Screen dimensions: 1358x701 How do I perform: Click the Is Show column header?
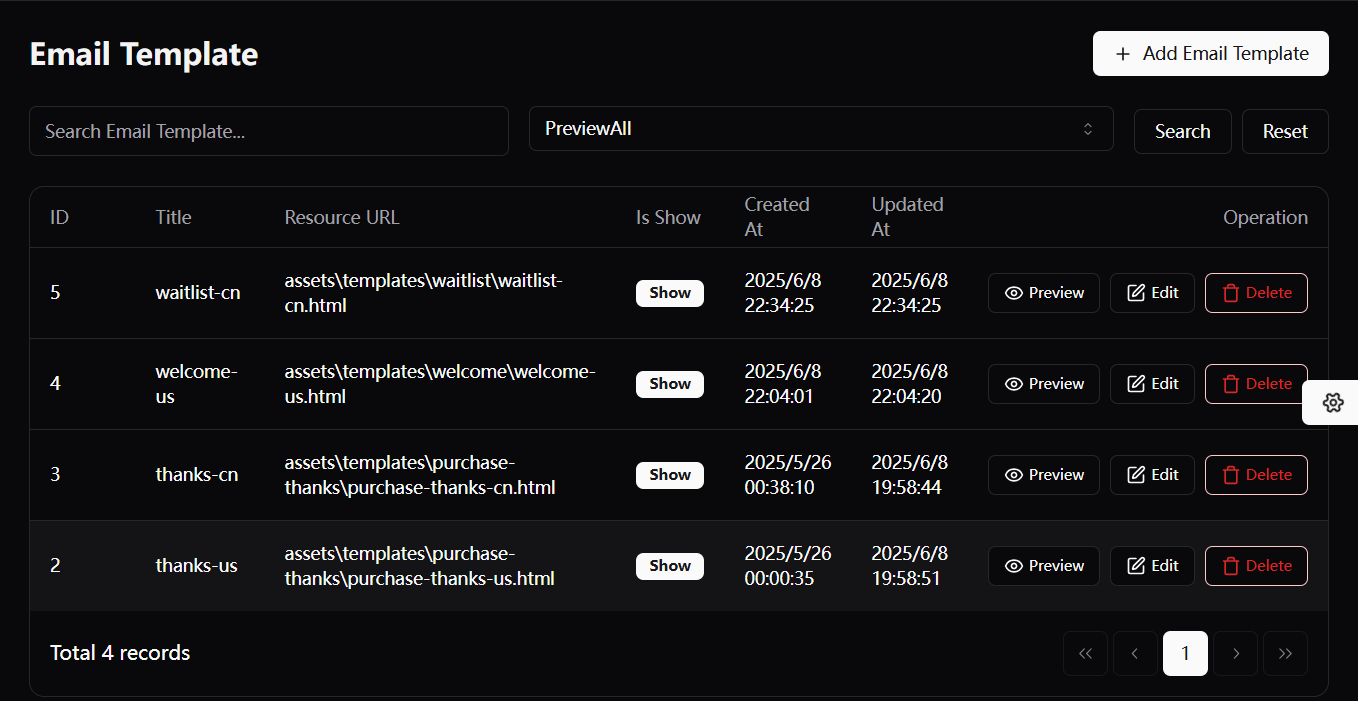(x=668, y=217)
